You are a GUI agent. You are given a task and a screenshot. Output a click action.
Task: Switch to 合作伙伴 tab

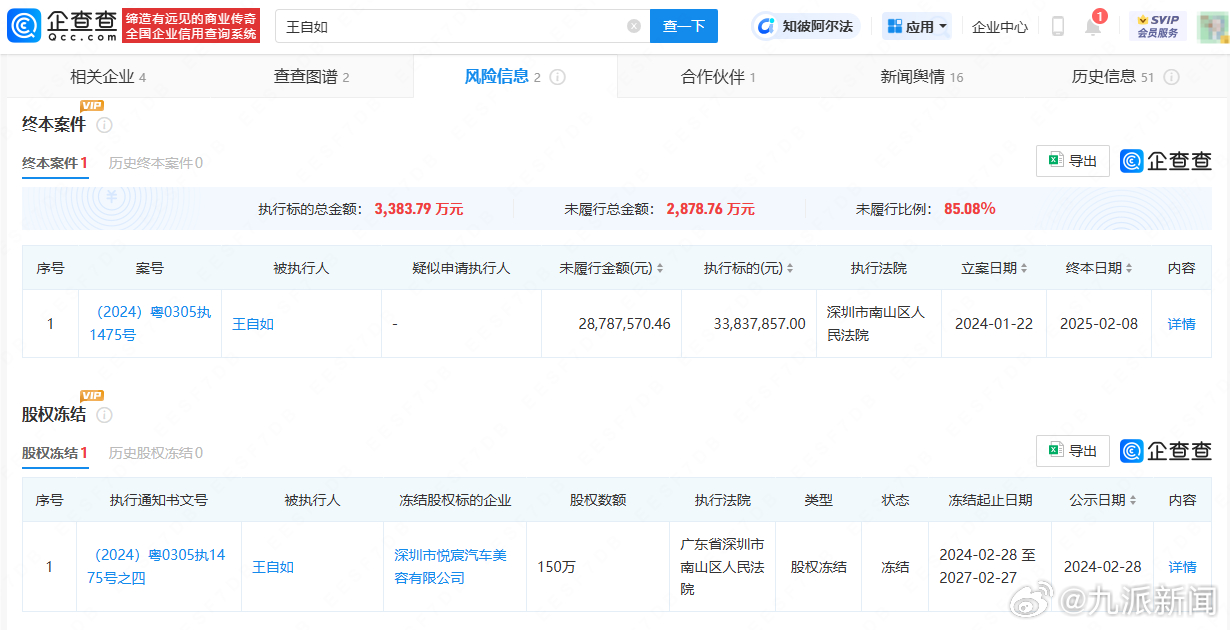(x=718, y=77)
